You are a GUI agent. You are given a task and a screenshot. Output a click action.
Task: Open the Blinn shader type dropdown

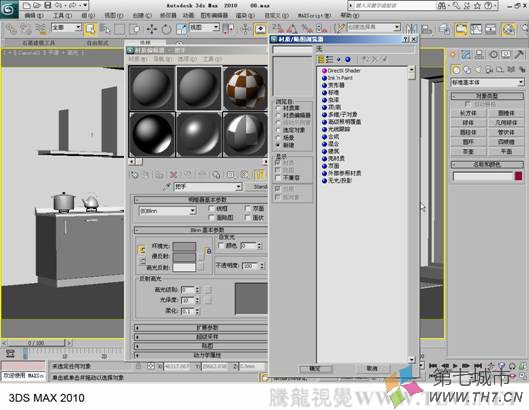[168, 211]
